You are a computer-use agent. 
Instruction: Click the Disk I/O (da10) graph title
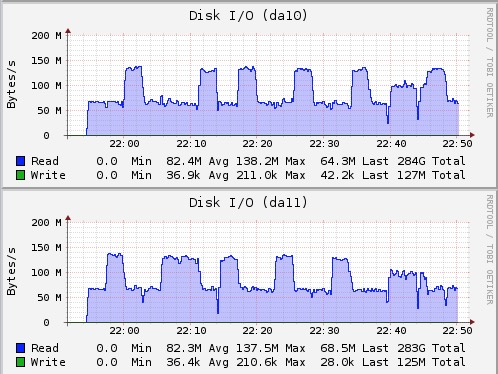point(248,16)
